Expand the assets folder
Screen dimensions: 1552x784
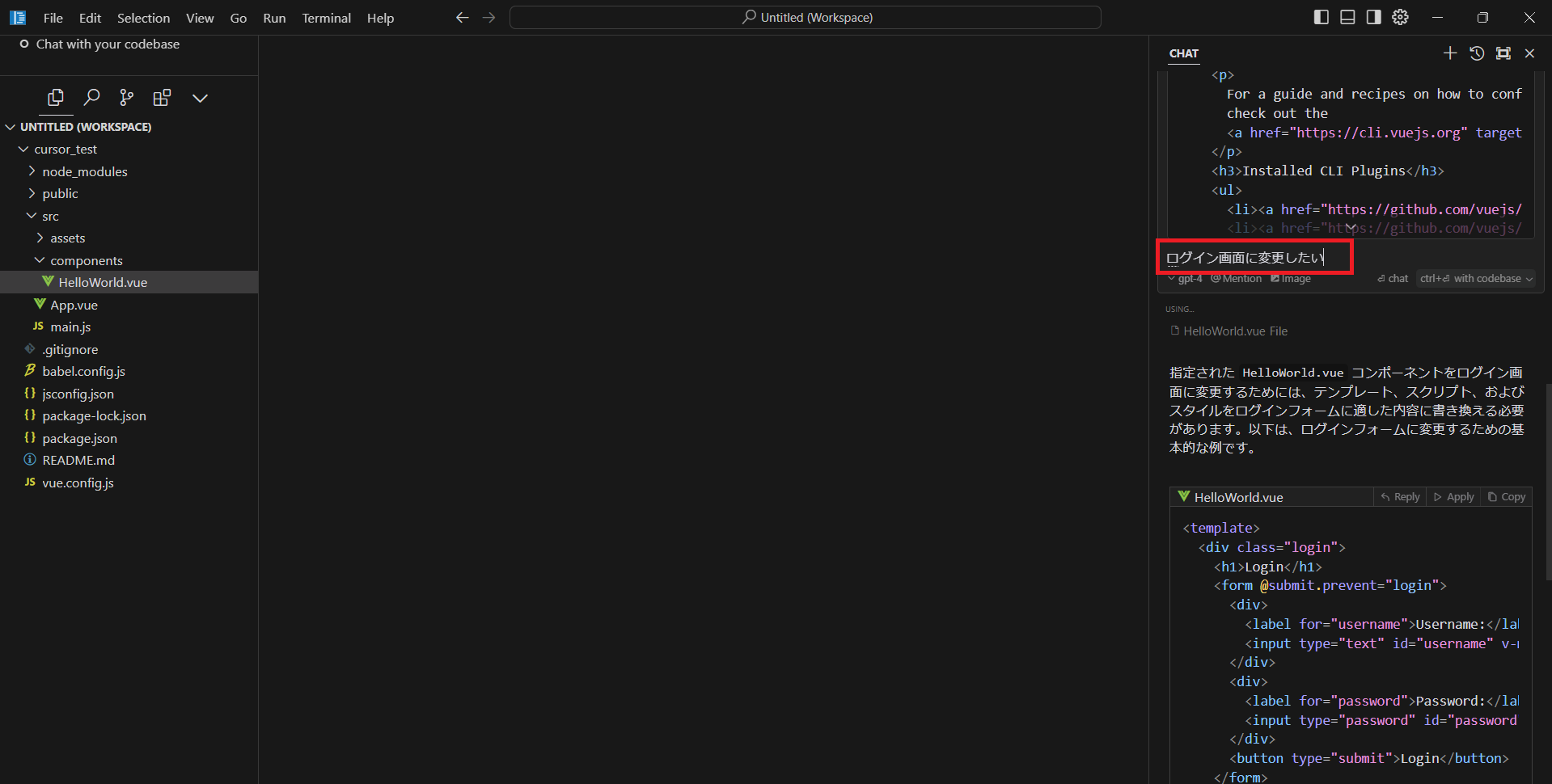pyautogui.click(x=129, y=238)
